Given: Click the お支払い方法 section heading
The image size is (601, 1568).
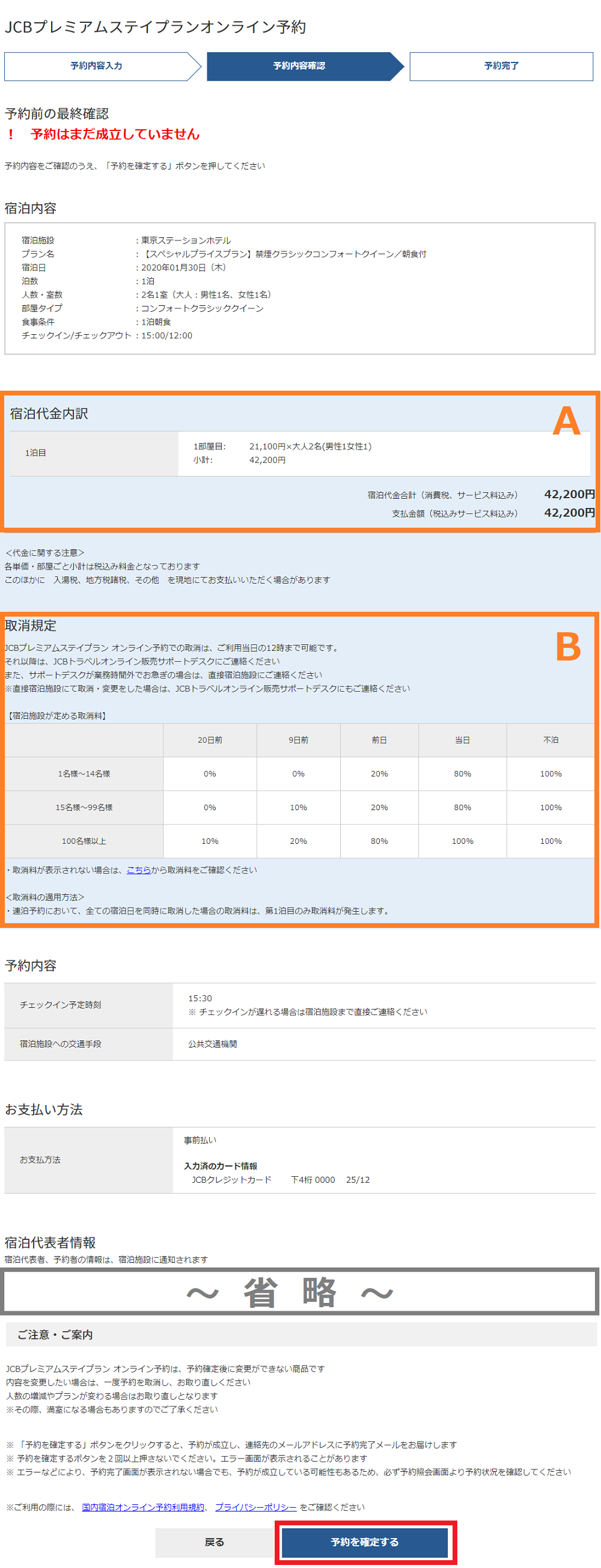Looking at the screenshot, I should pos(43,1109).
